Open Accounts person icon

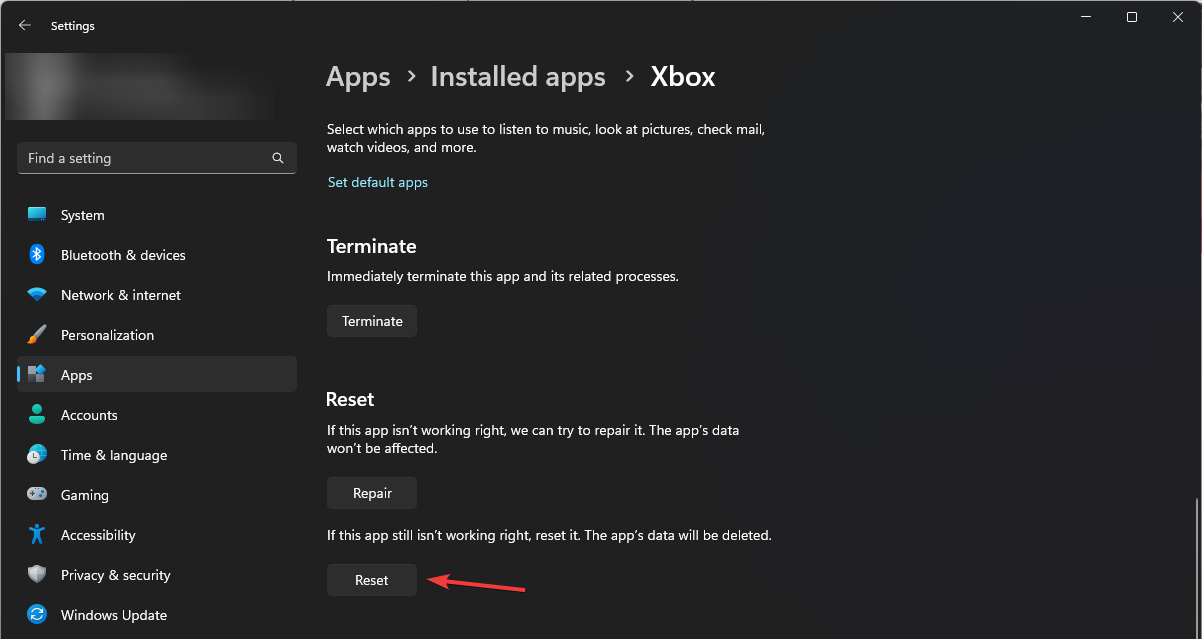click(37, 415)
